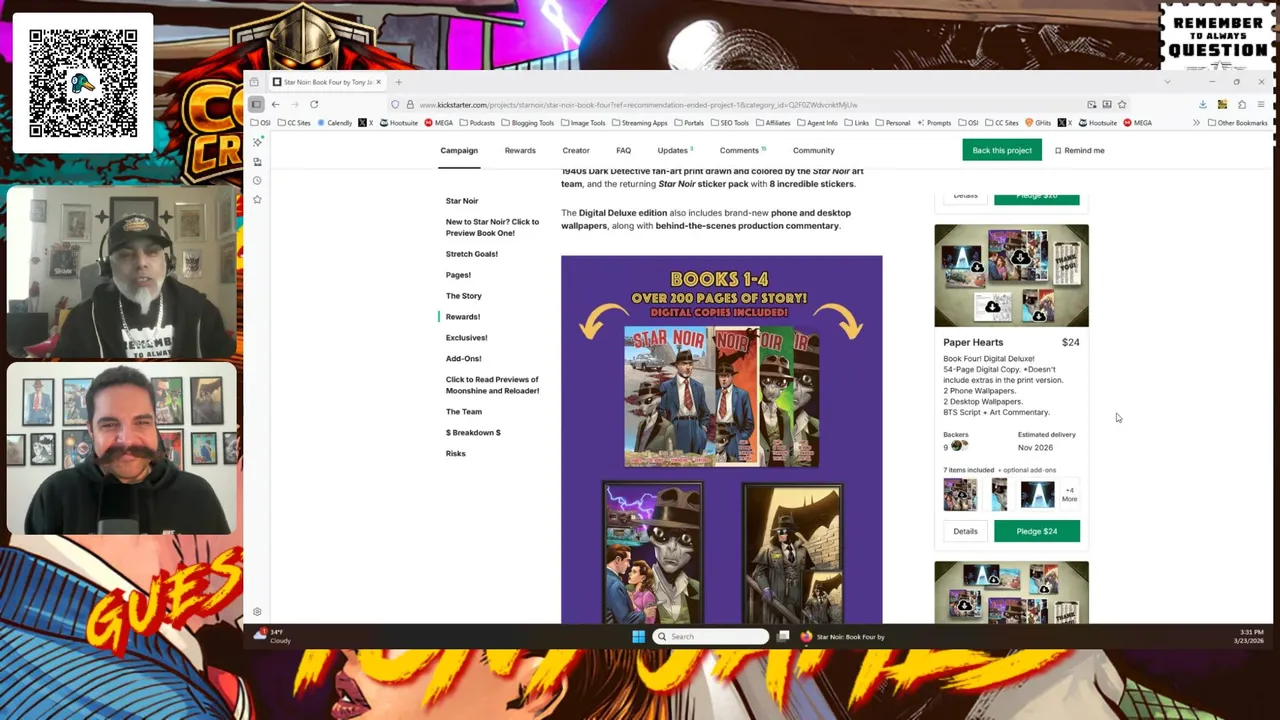Expand the SEO Tools bookmark folder
This screenshot has height=720, width=1280.
[729, 123]
